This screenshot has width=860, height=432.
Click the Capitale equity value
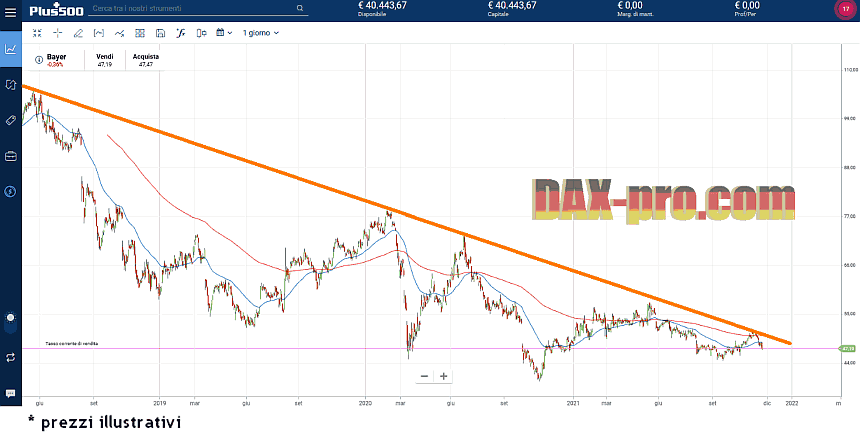[512, 5]
